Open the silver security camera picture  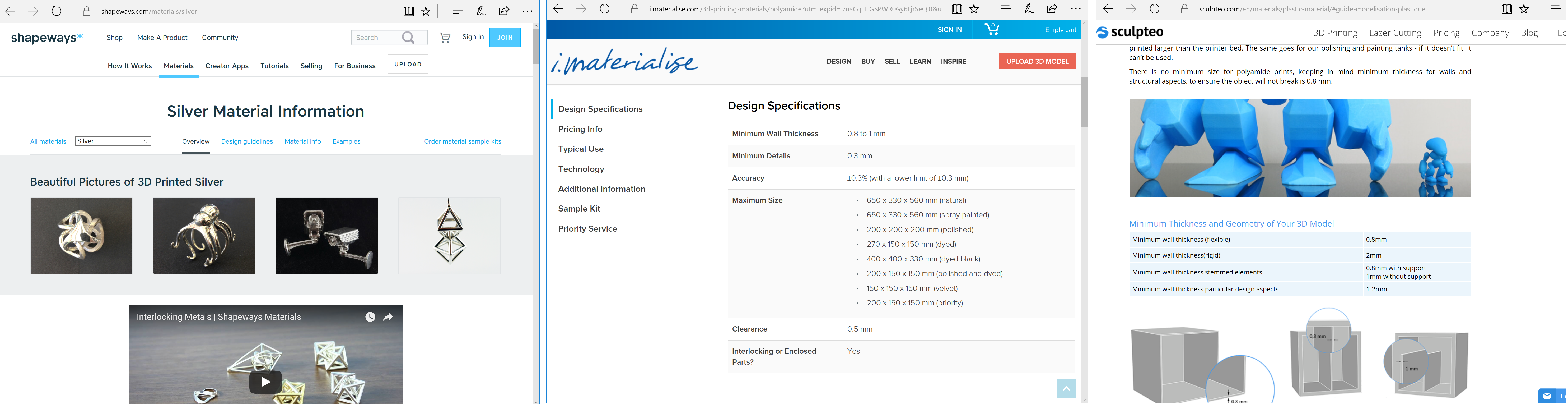tap(327, 235)
